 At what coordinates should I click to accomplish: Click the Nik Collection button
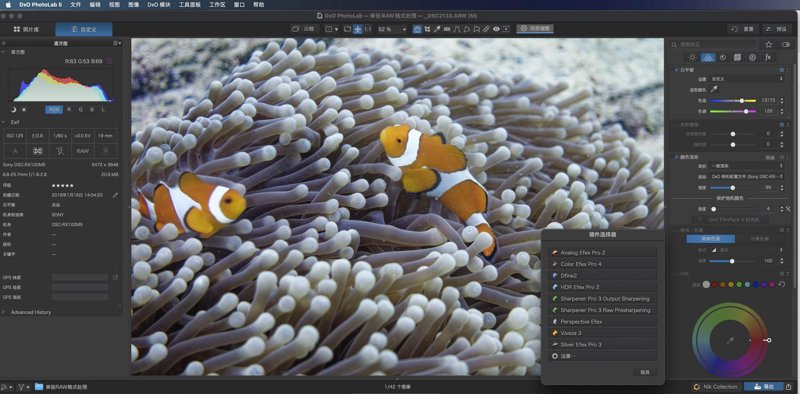[716, 387]
